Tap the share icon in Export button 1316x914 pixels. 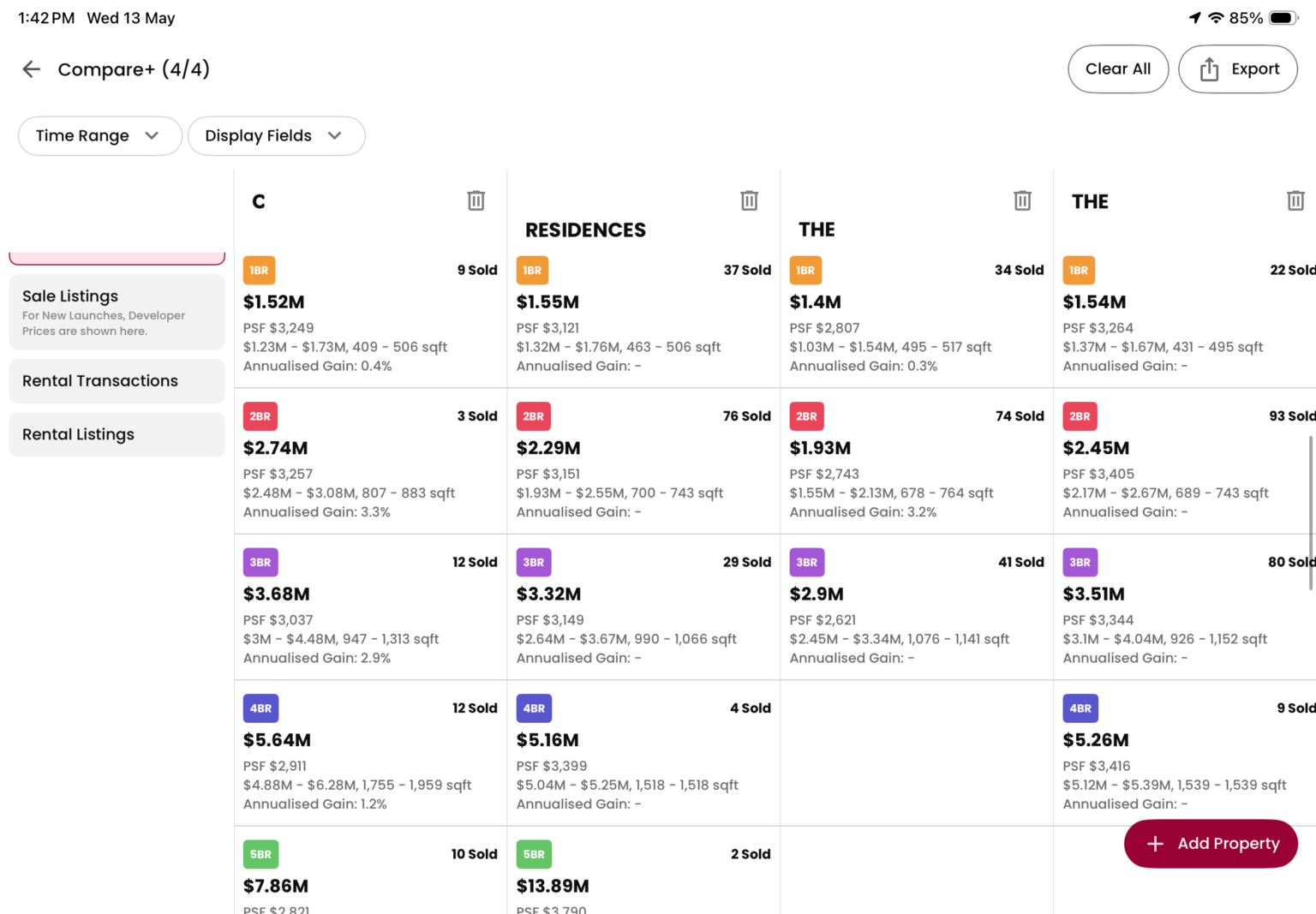point(1209,69)
